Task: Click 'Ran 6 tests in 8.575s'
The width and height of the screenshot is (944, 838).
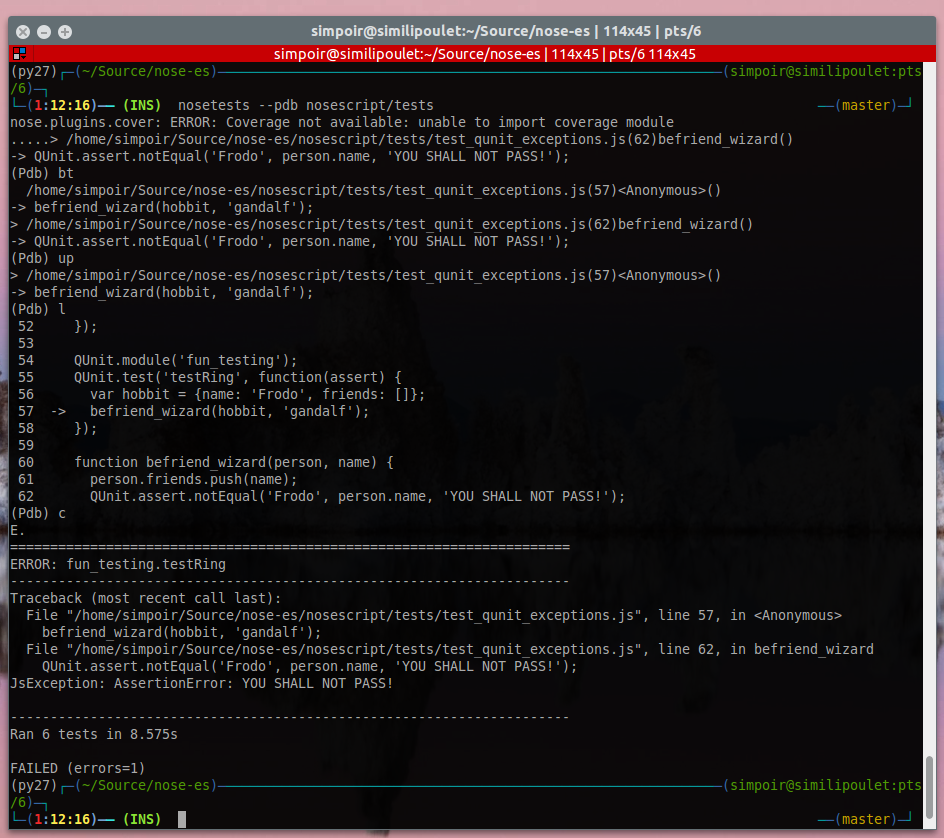Action: pos(94,734)
